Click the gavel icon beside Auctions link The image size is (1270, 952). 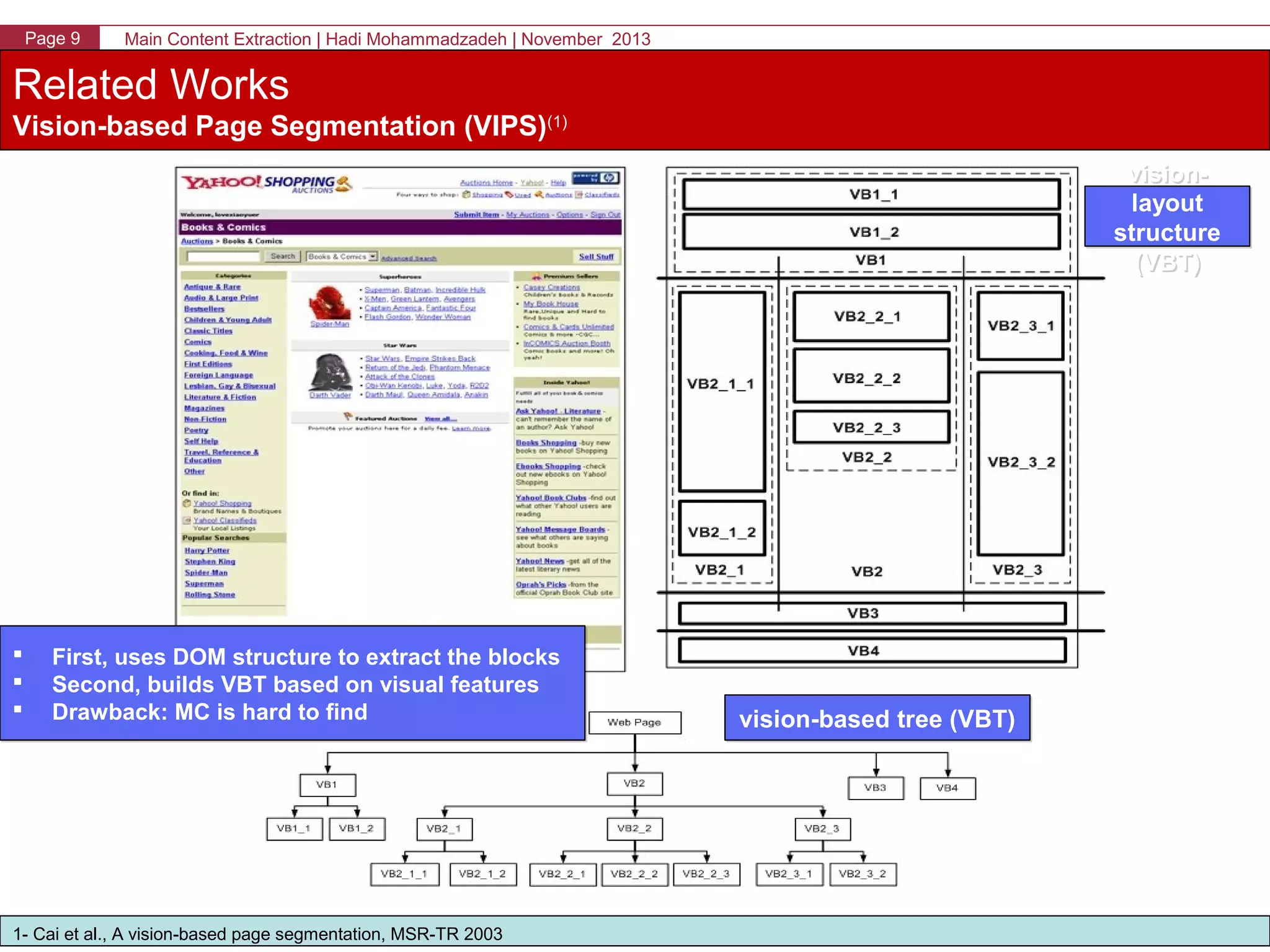click(x=539, y=195)
